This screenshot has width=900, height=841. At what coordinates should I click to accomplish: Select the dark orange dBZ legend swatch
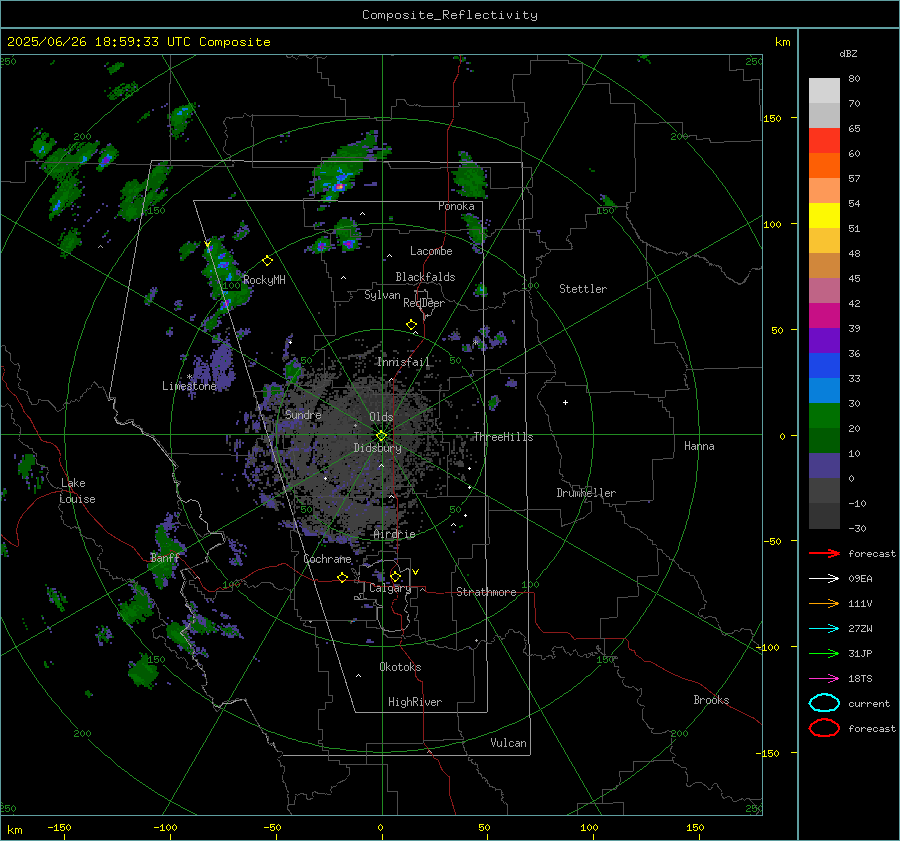[x=824, y=165]
